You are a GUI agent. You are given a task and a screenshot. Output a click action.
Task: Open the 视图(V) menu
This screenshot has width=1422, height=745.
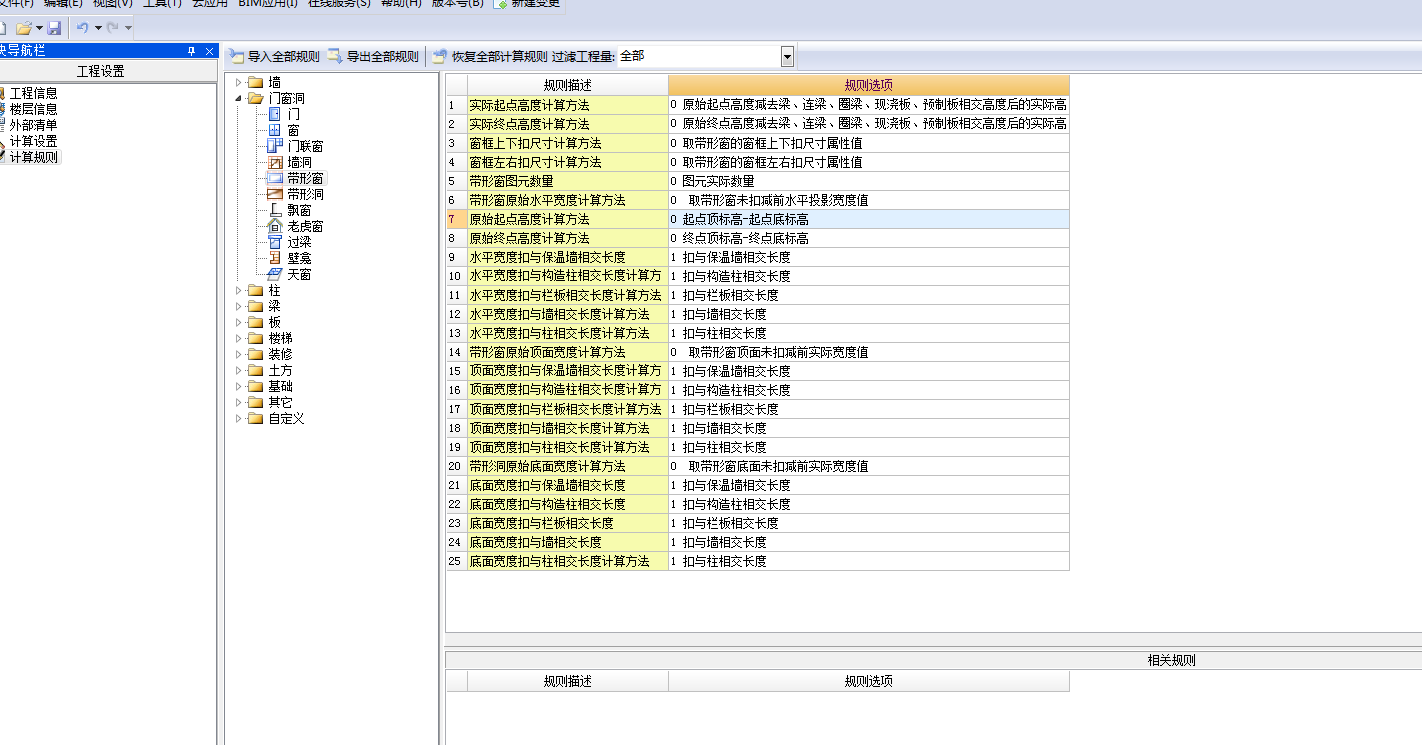[112, 4]
